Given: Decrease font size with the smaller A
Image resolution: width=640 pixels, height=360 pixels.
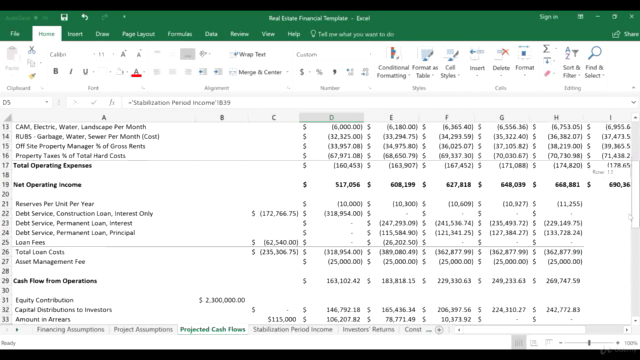Looking at the screenshot, I should coord(139,54).
